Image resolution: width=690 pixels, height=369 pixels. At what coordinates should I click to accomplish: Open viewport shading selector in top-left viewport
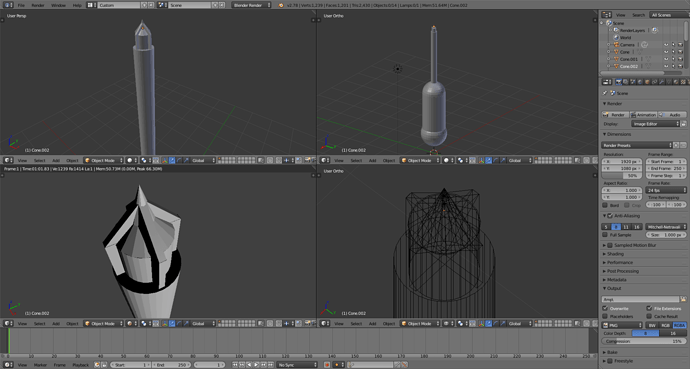pyautogui.click(x=131, y=161)
